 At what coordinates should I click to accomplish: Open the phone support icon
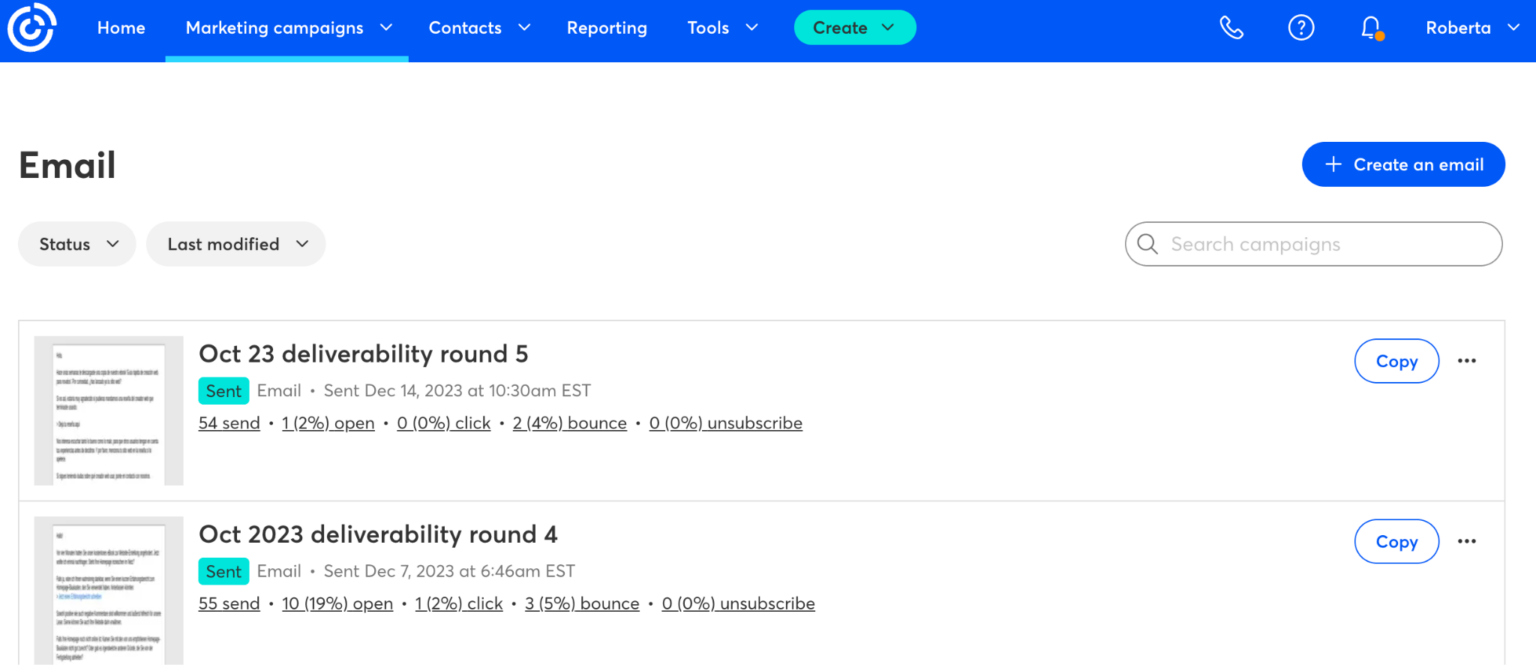[1231, 27]
